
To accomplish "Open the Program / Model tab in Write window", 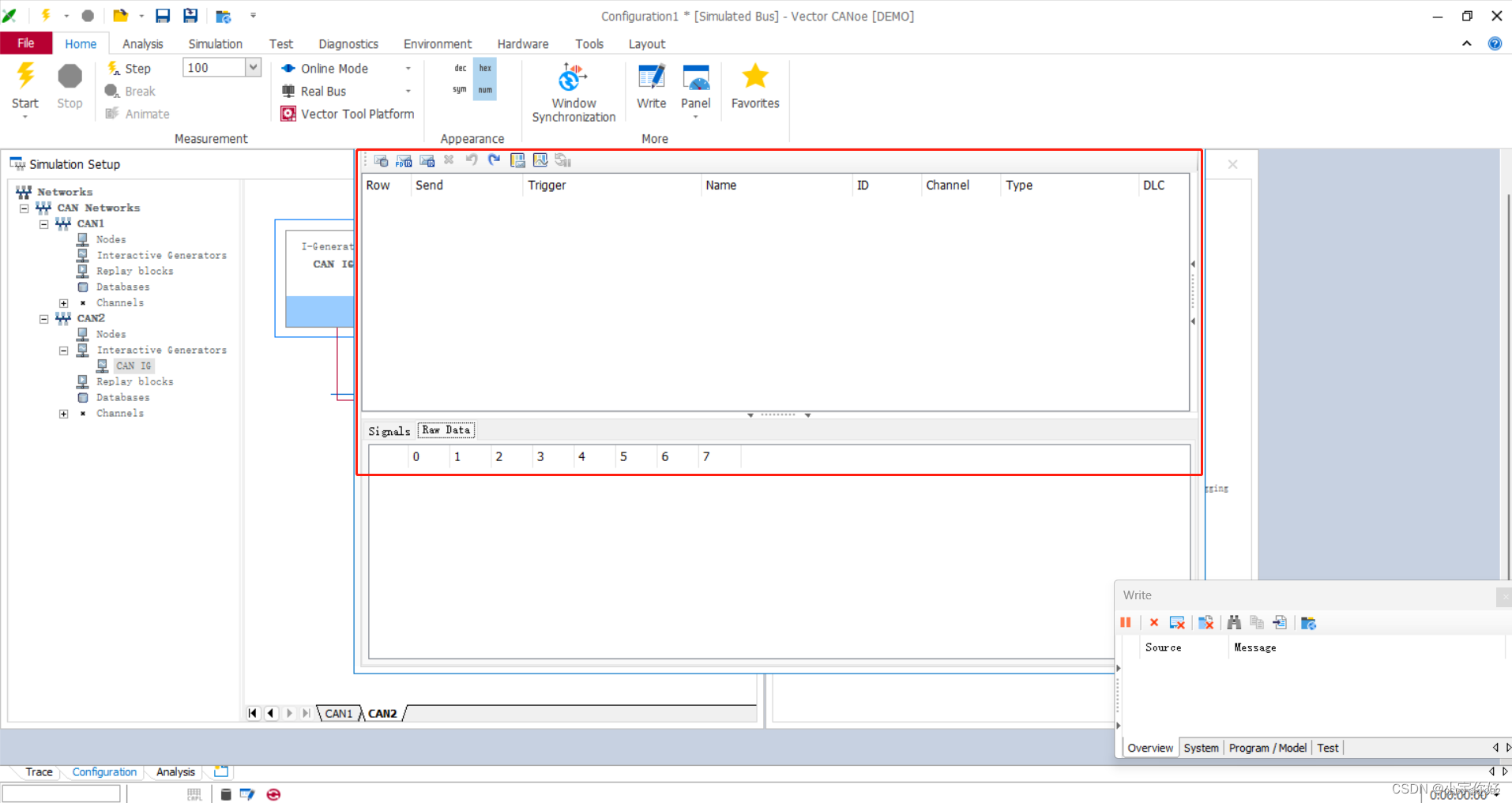I will [1267, 748].
